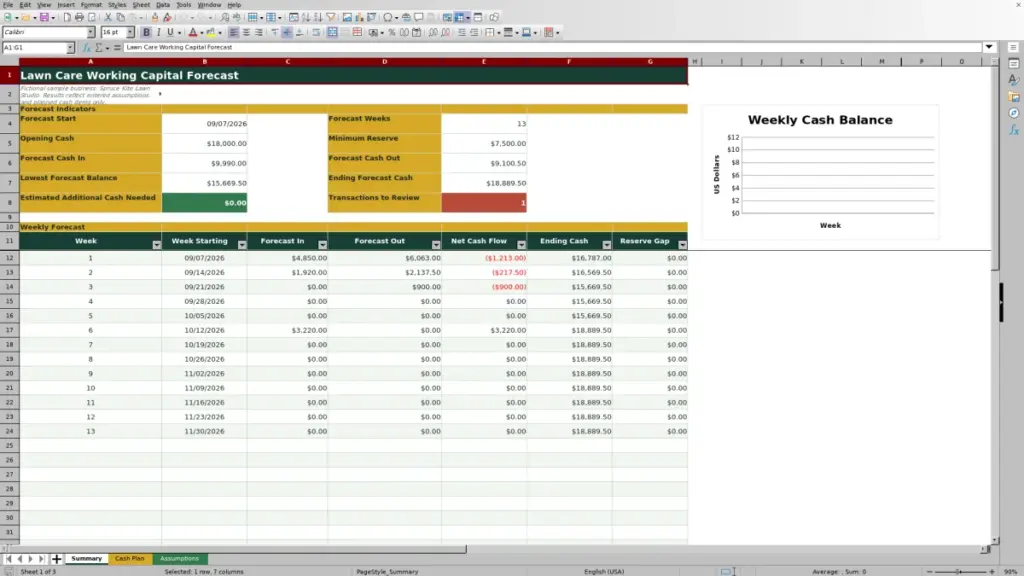Open the Name Box dropdown arrow

click(x=70, y=47)
